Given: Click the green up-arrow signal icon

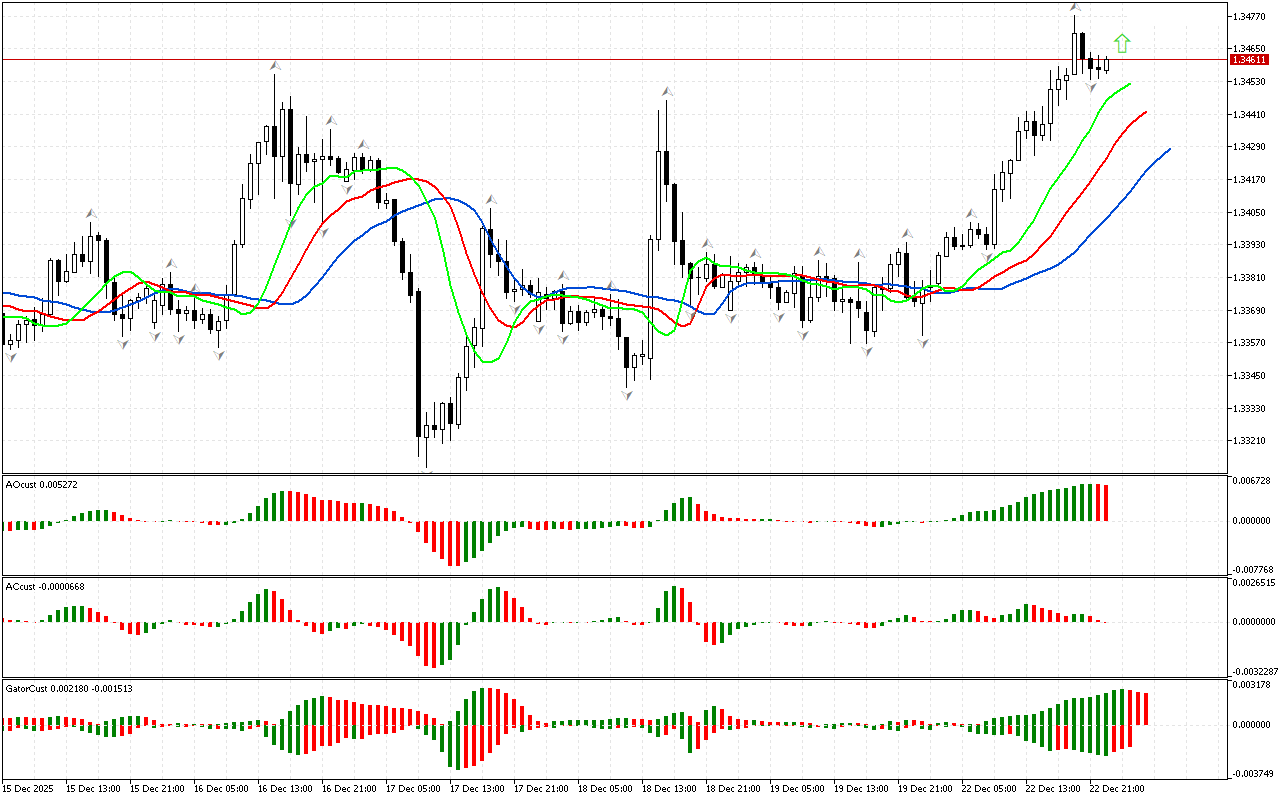Looking at the screenshot, I should pyautogui.click(x=1122, y=43).
